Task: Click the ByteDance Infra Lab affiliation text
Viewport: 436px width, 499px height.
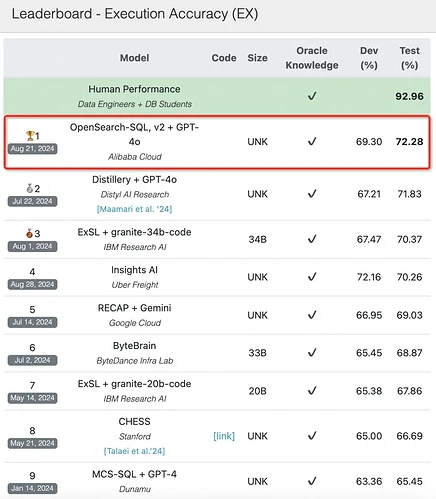Action: 135,361
